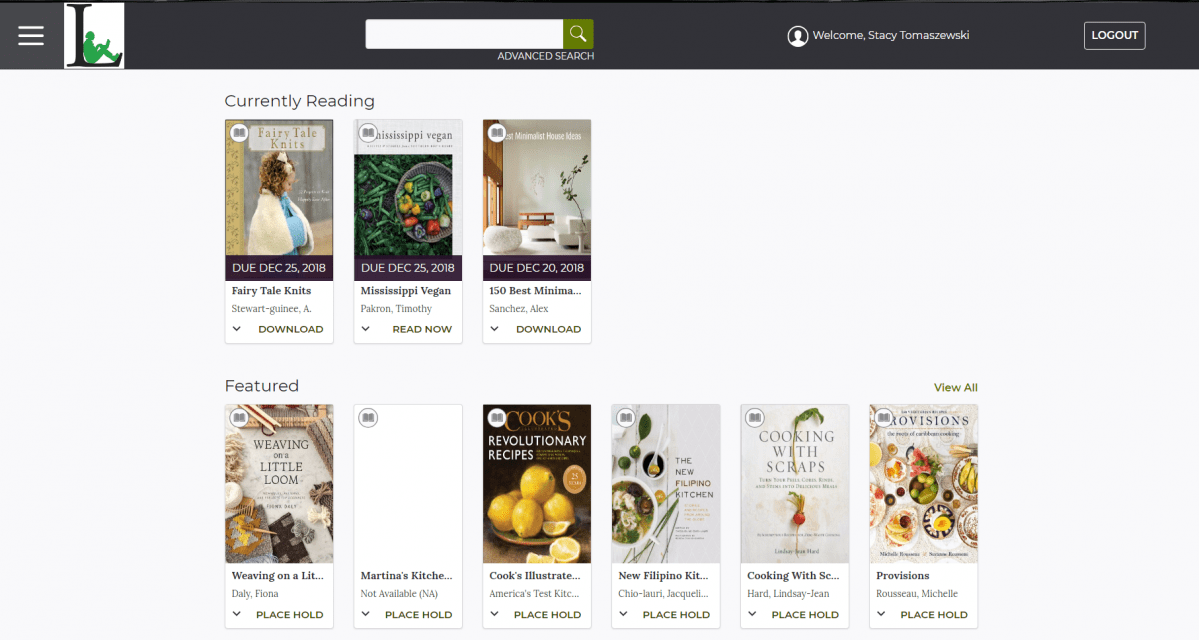
Task: Open the hamburger navigation menu
Action: [x=31, y=35]
